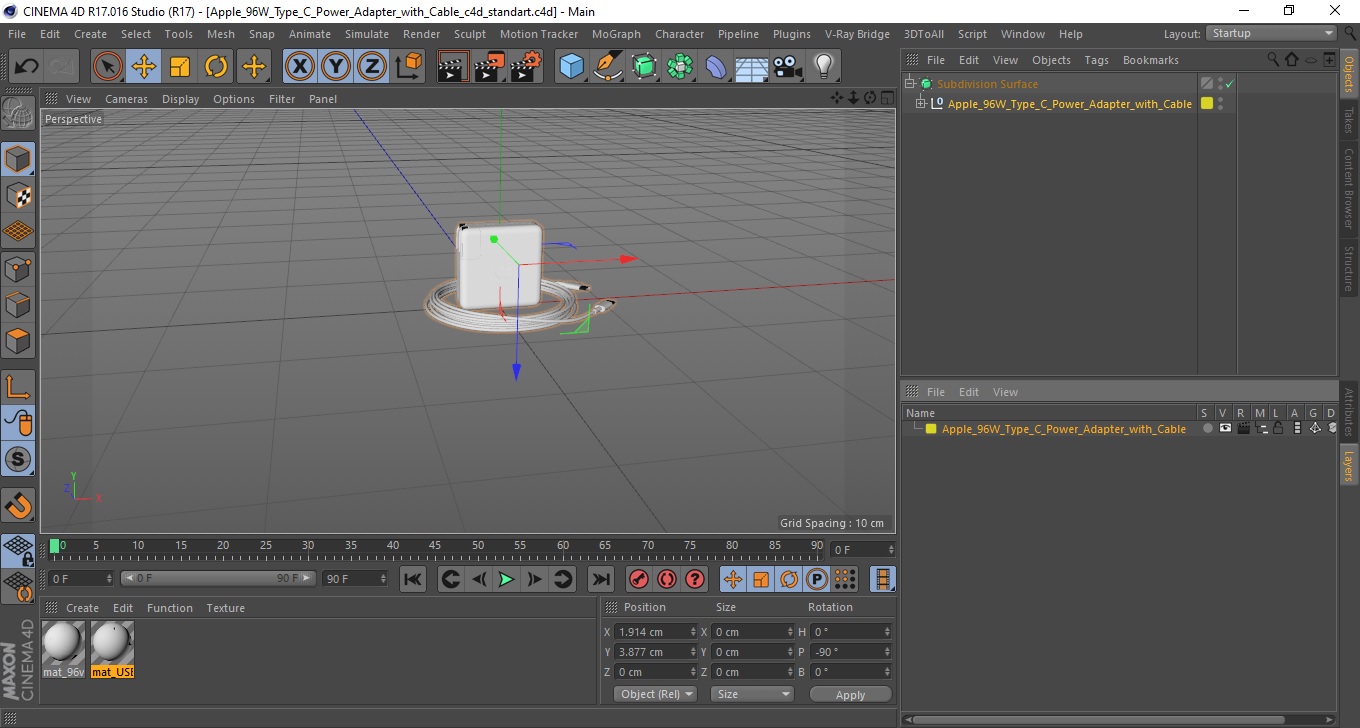Select the Live Selection tool

(x=108, y=67)
